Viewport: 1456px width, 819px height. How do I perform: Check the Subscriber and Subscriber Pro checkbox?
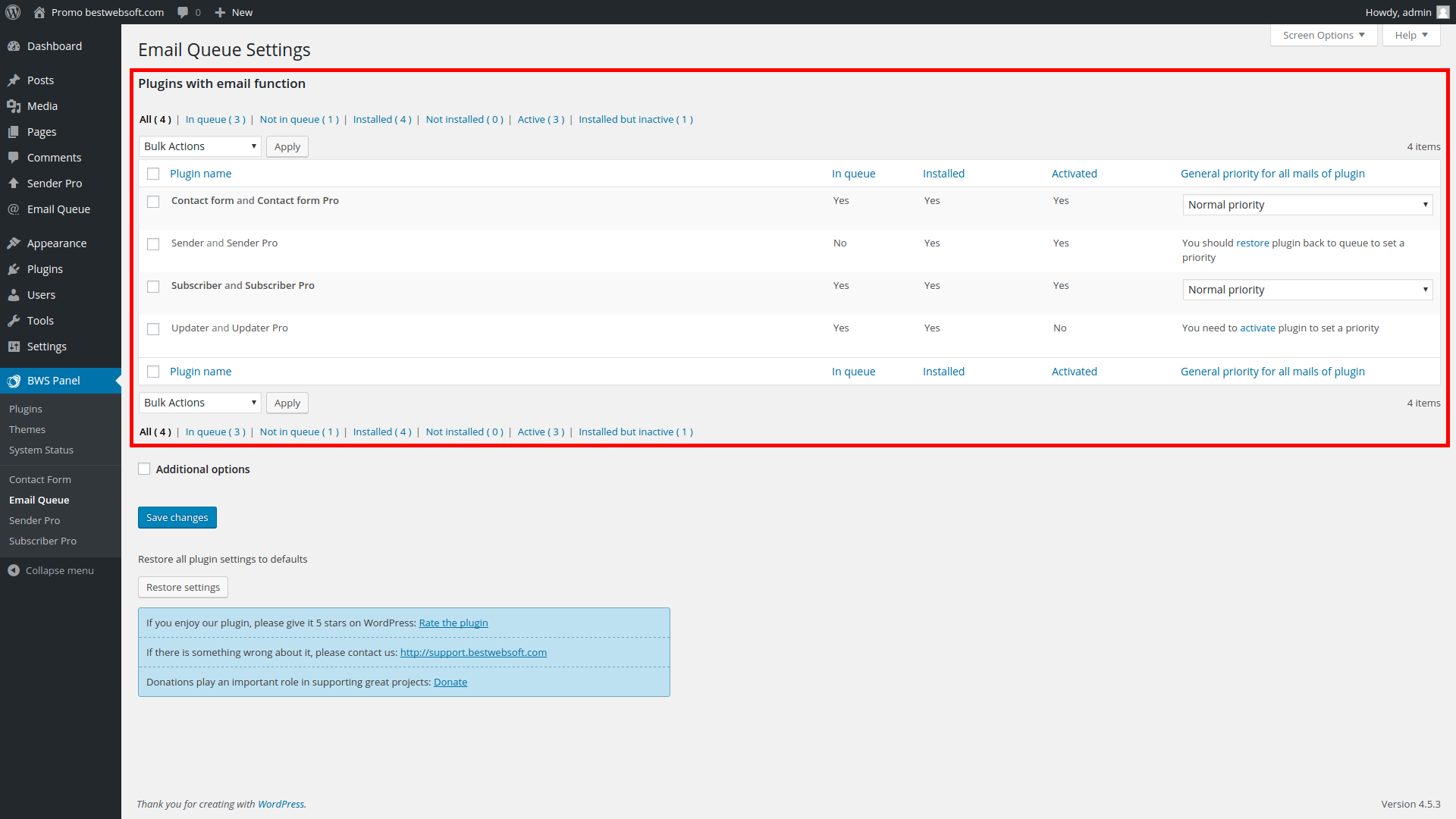point(153,287)
